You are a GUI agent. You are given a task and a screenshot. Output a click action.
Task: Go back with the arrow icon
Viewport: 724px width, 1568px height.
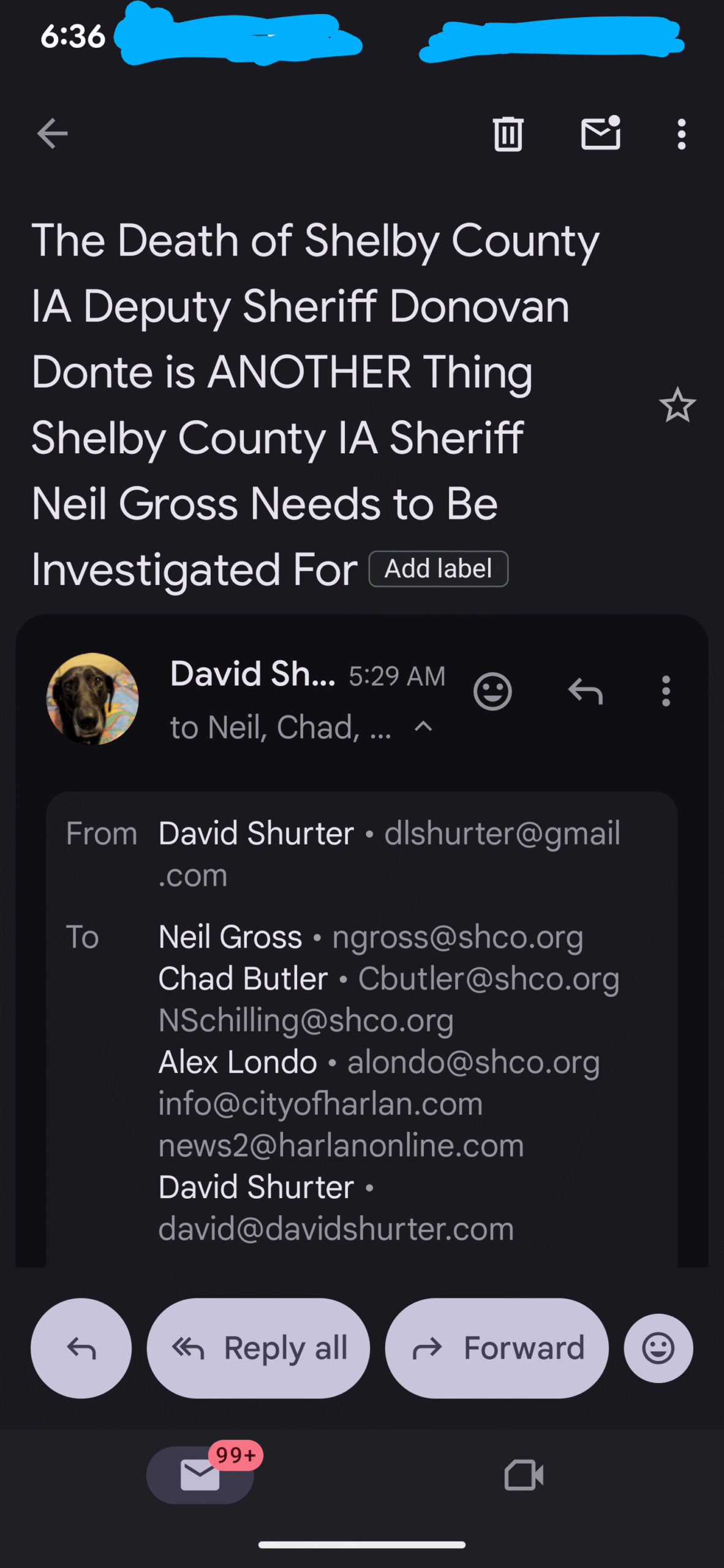point(53,134)
